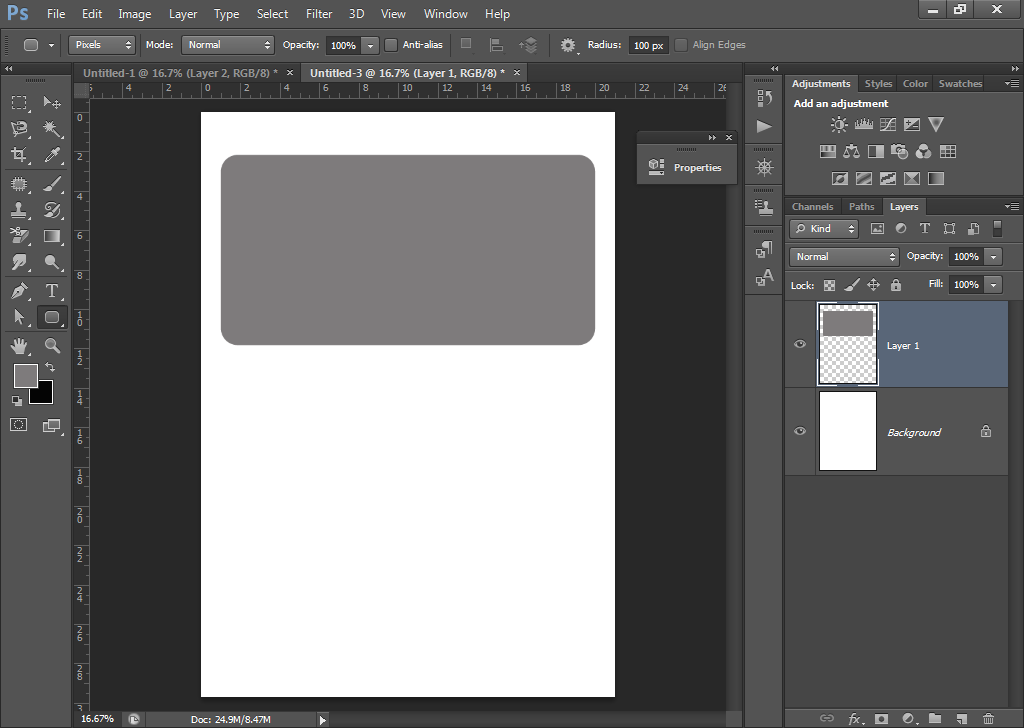Toggle visibility of Layer 1

pos(799,344)
